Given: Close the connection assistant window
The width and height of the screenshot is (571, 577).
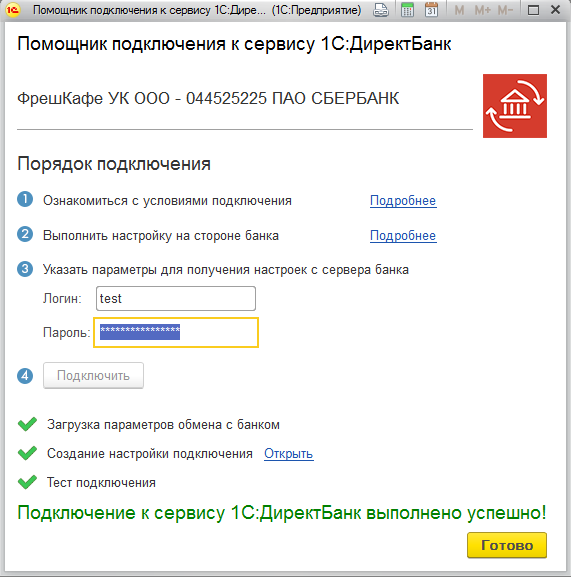Looking at the screenshot, I should 556,10.
